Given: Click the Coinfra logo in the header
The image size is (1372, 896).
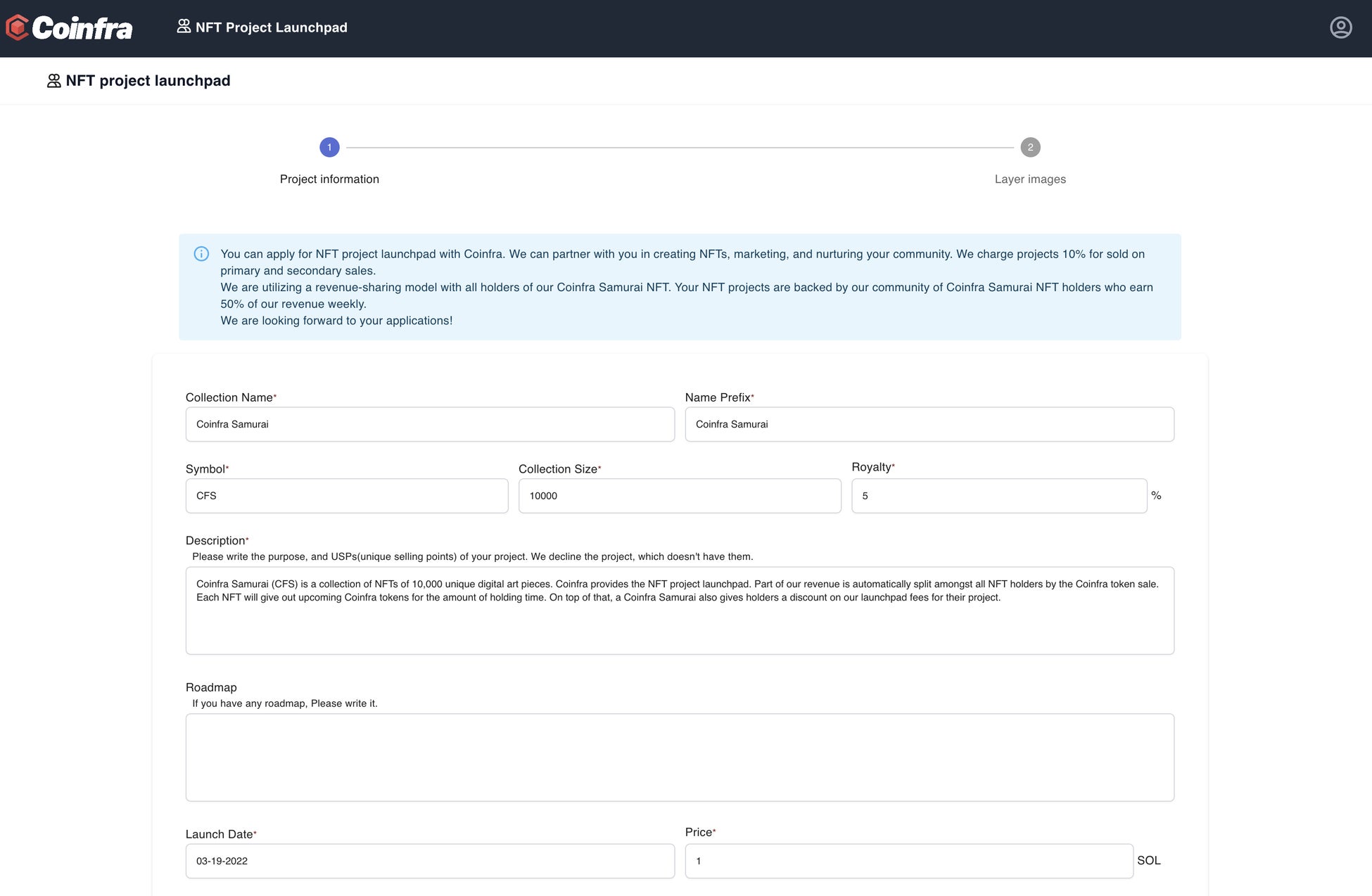Looking at the screenshot, I should 18,27.
